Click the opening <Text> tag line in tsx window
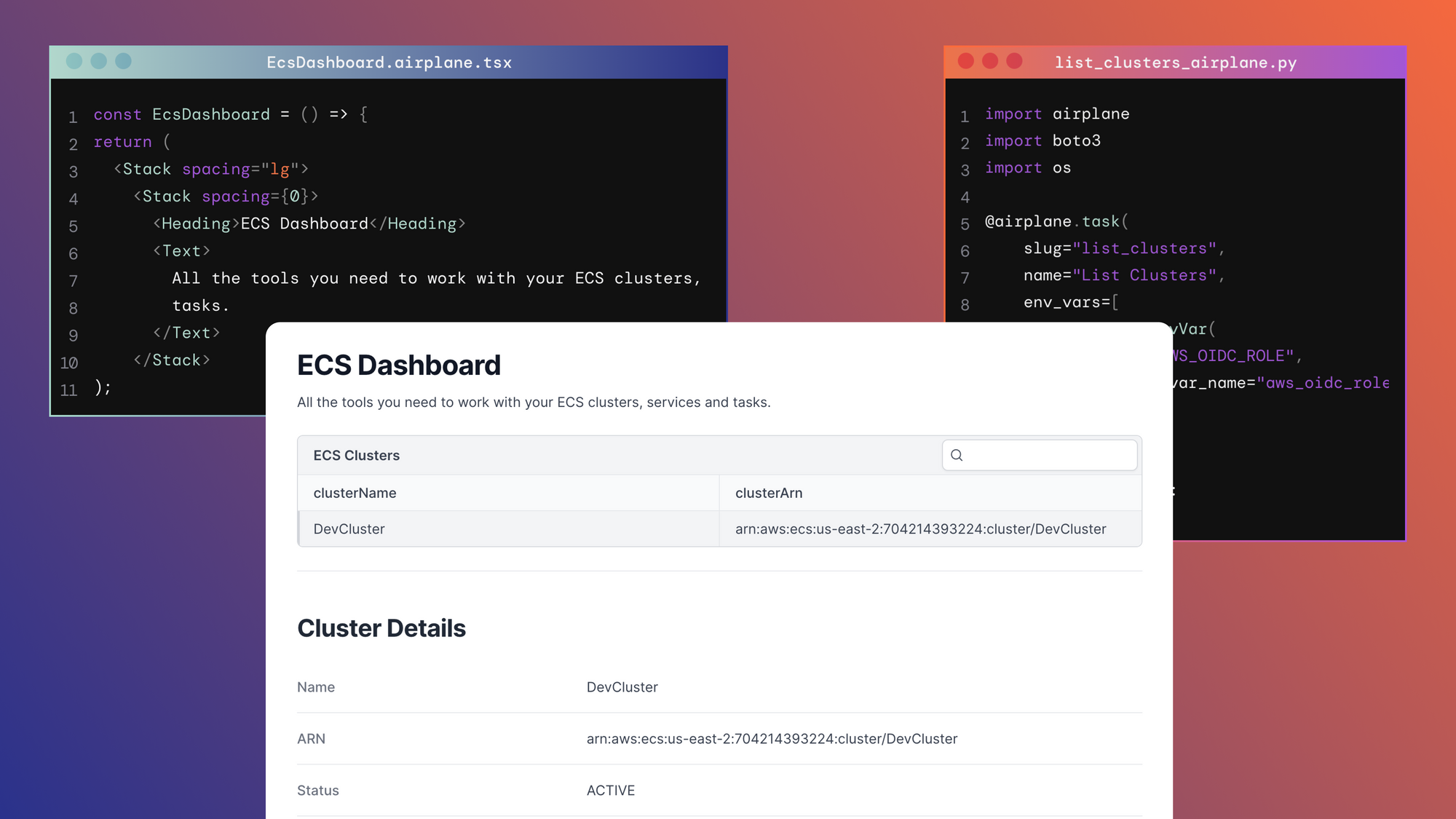1456x819 pixels. click(182, 251)
